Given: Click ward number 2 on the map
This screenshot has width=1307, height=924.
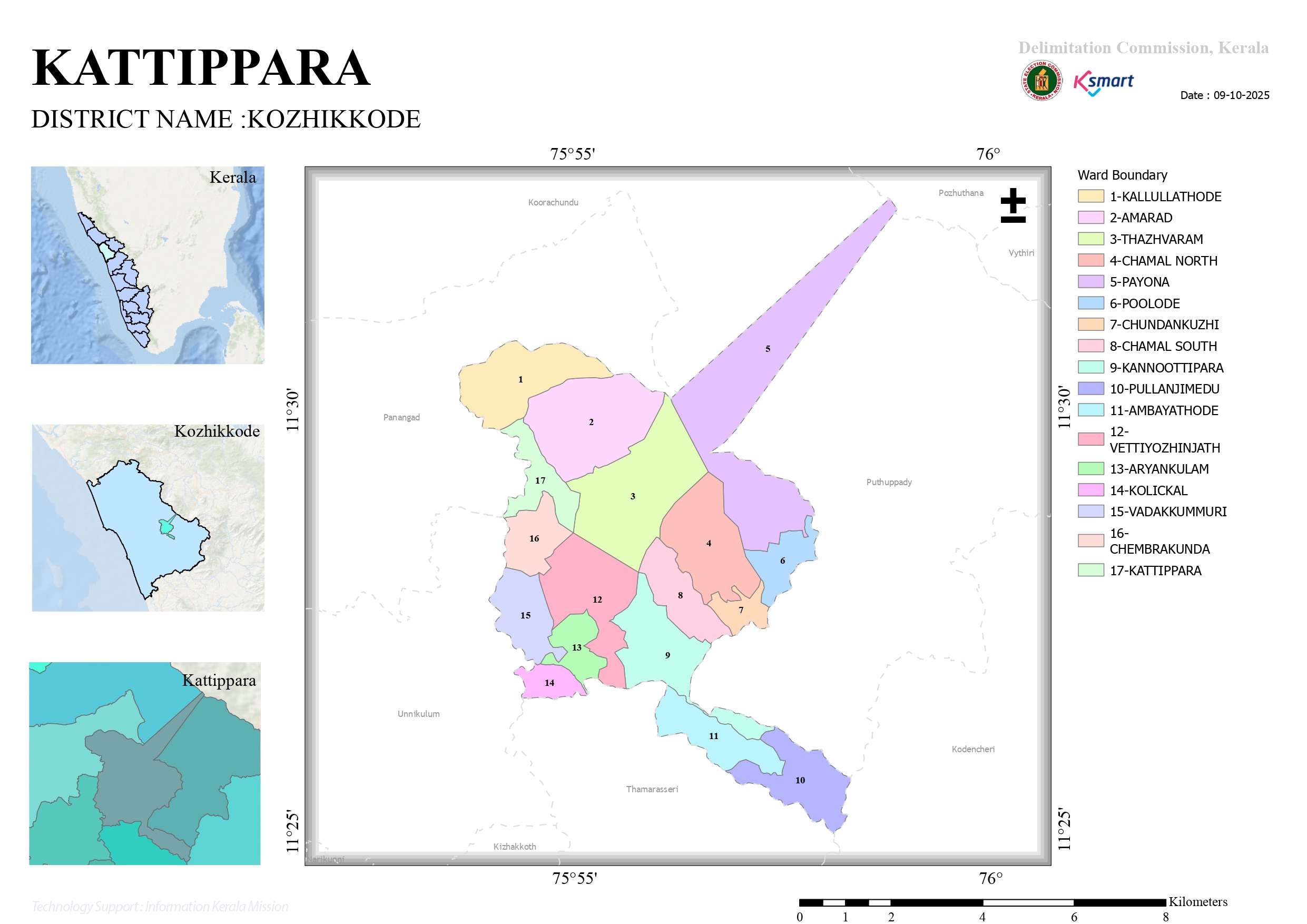Looking at the screenshot, I should [x=591, y=422].
